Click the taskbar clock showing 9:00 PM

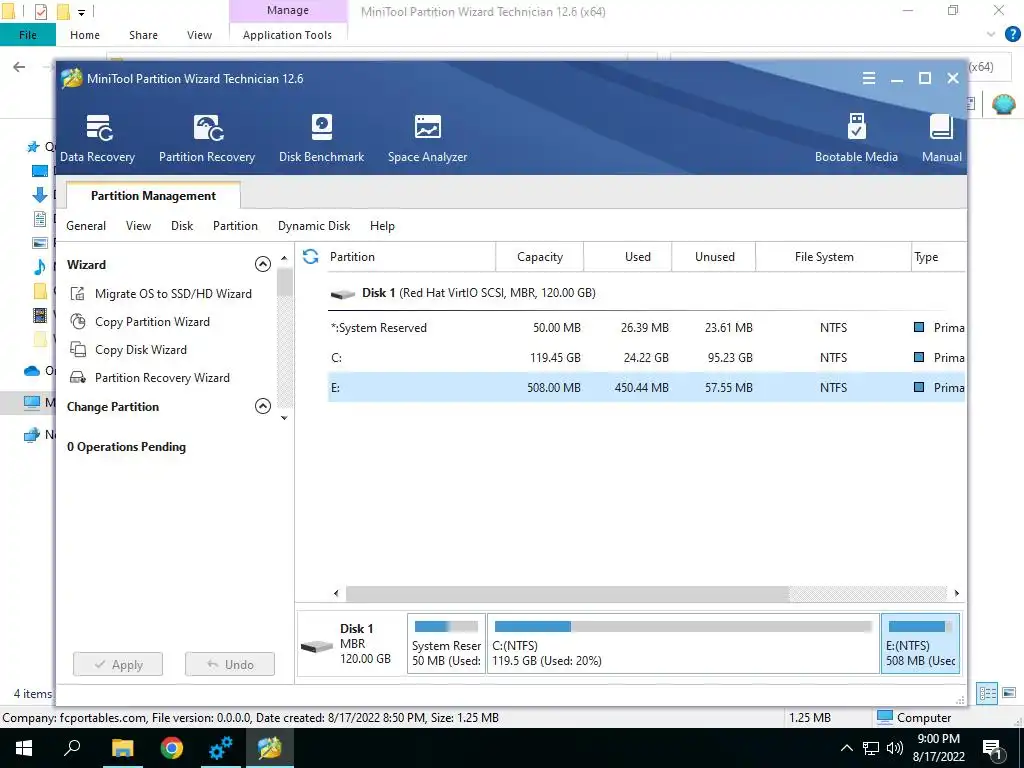[x=938, y=748]
